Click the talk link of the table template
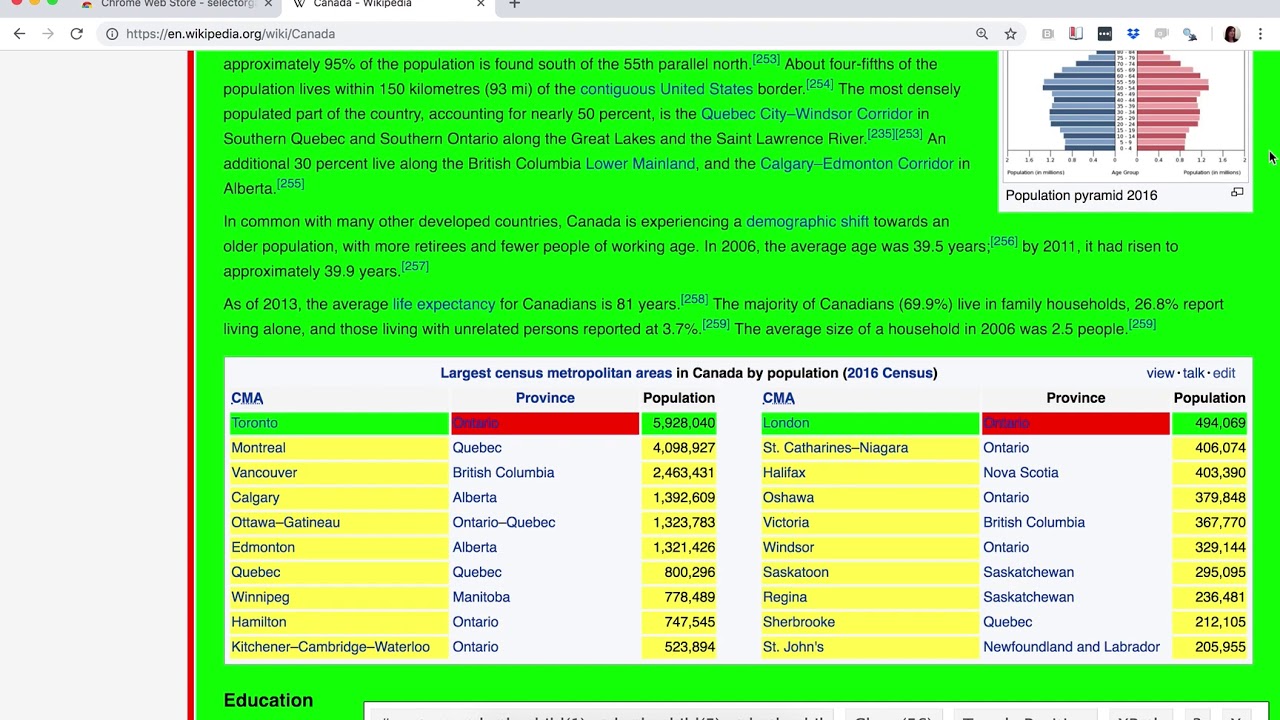The height and width of the screenshot is (720, 1280). pos(1194,373)
